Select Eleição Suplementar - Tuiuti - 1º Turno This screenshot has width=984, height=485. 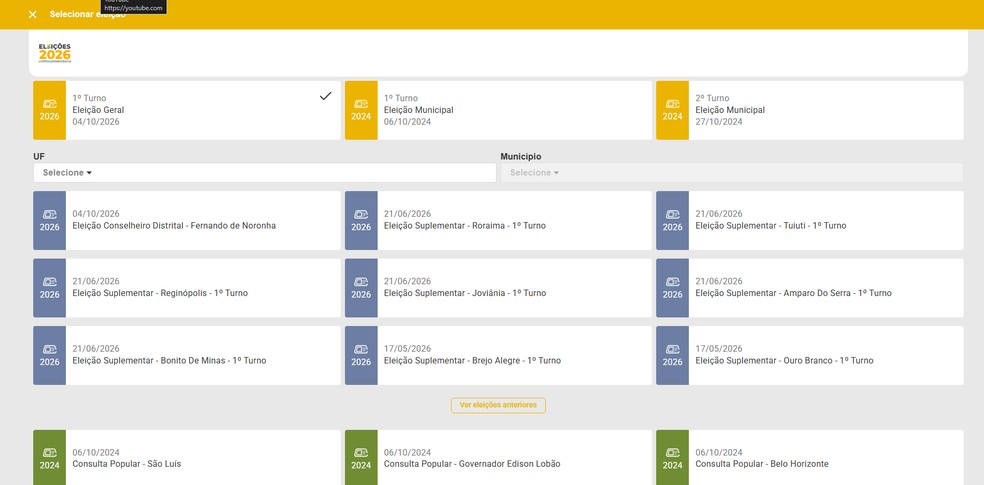pyautogui.click(x=810, y=221)
